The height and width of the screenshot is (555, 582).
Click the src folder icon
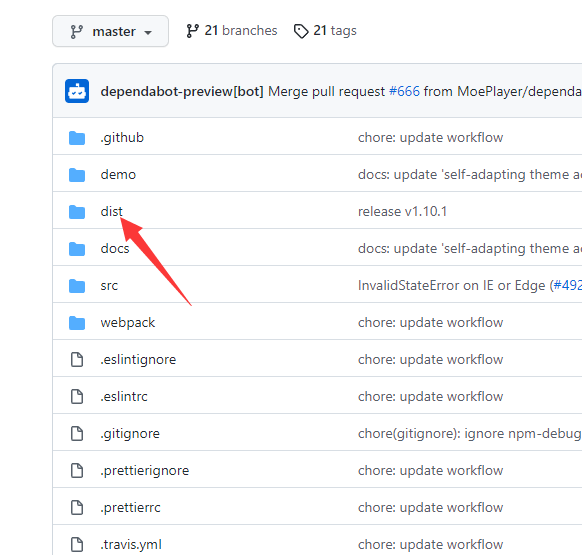tap(77, 286)
